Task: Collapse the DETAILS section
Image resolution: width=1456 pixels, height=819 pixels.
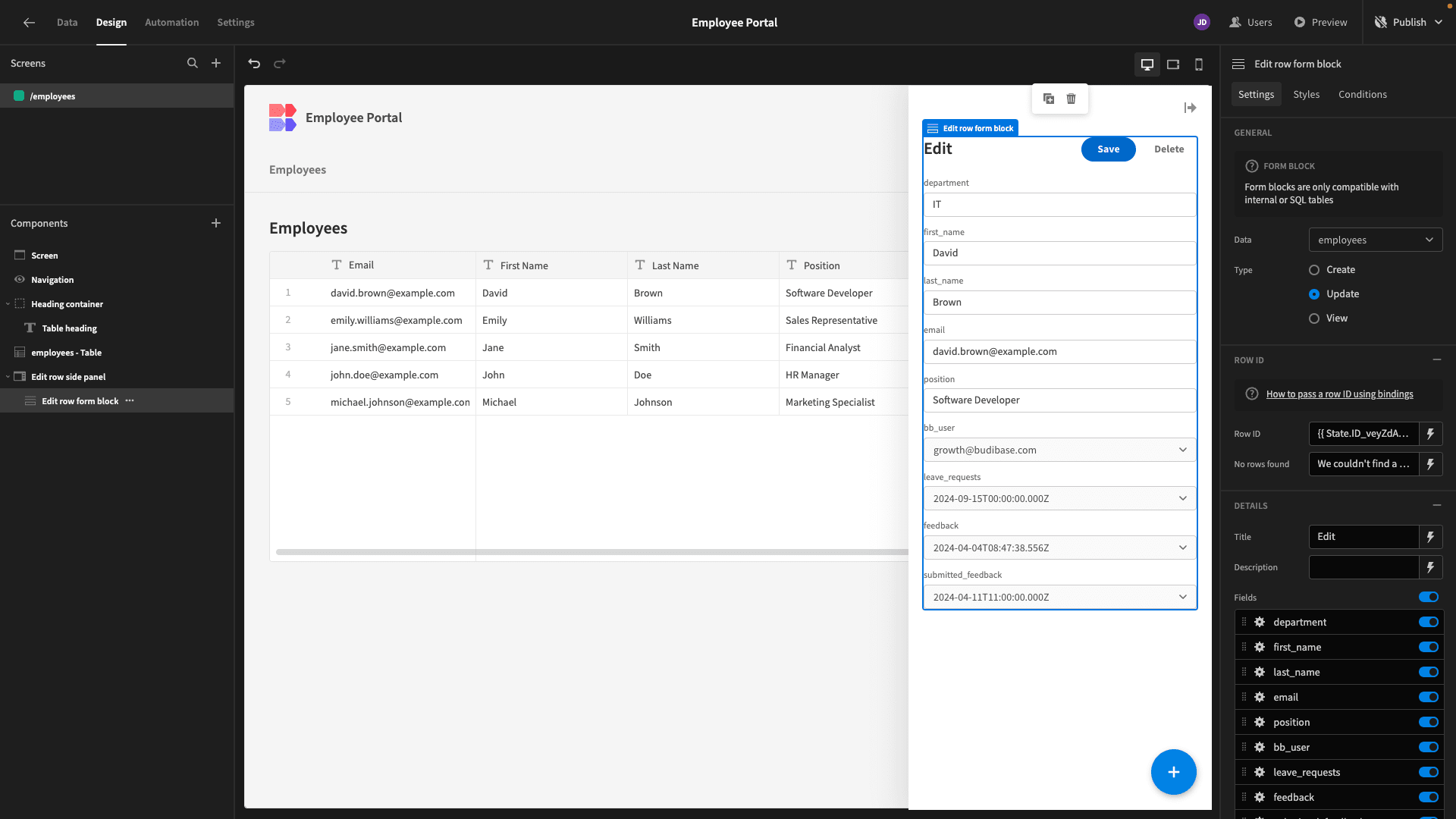Action: (x=1436, y=506)
